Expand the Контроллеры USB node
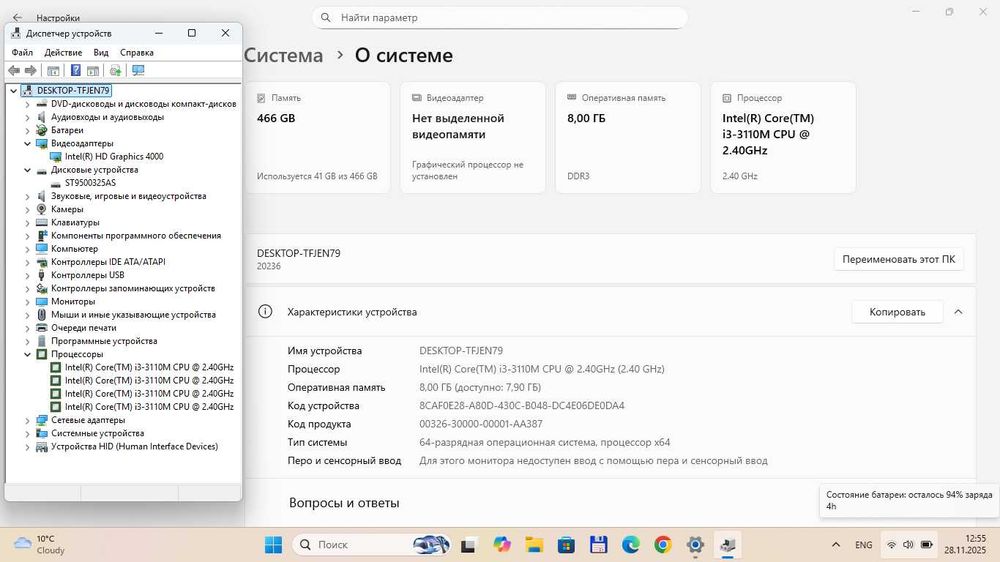1000x562 pixels. pos(27,275)
